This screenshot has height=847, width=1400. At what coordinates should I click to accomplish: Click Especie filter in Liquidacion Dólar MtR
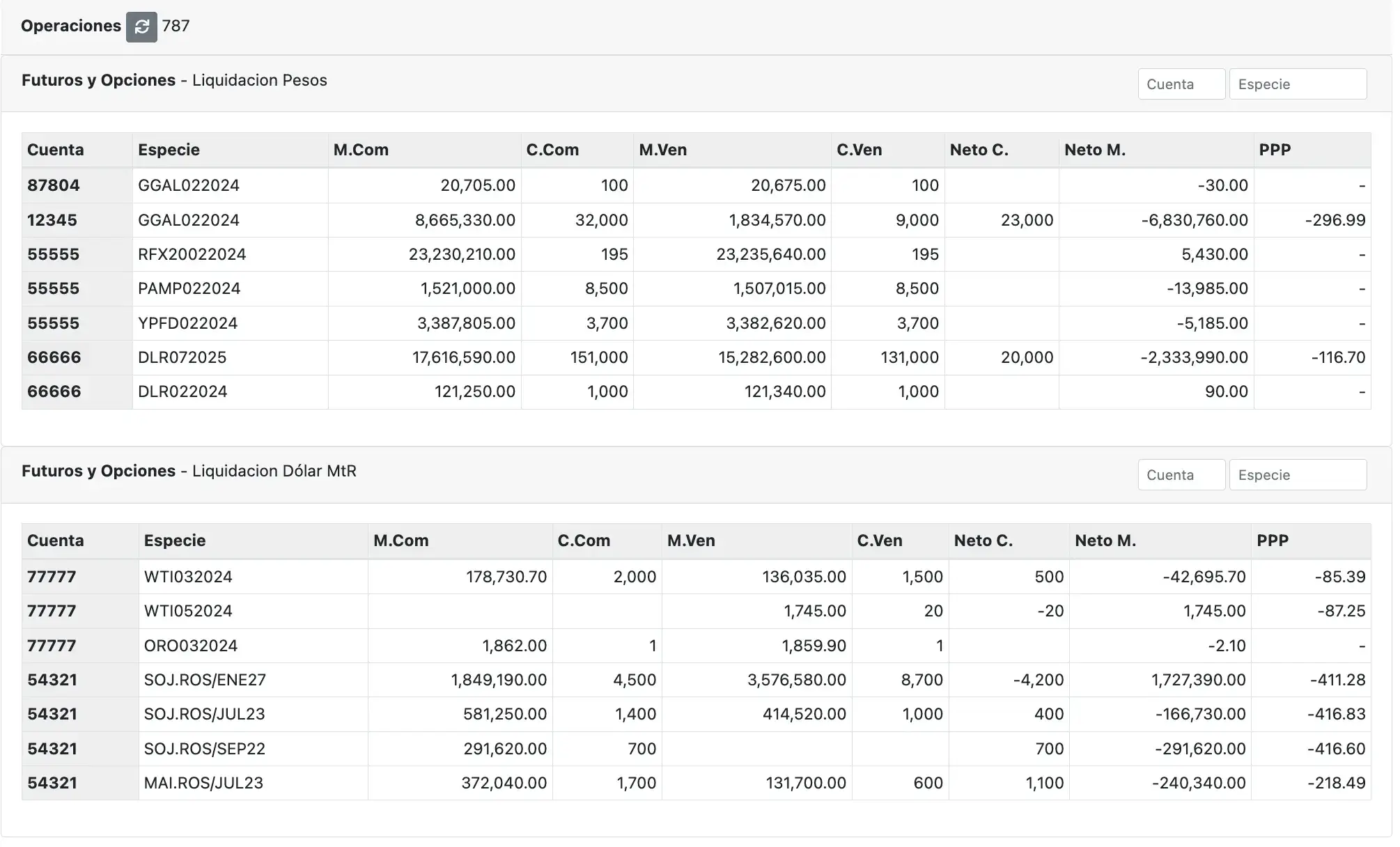pos(1297,475)
